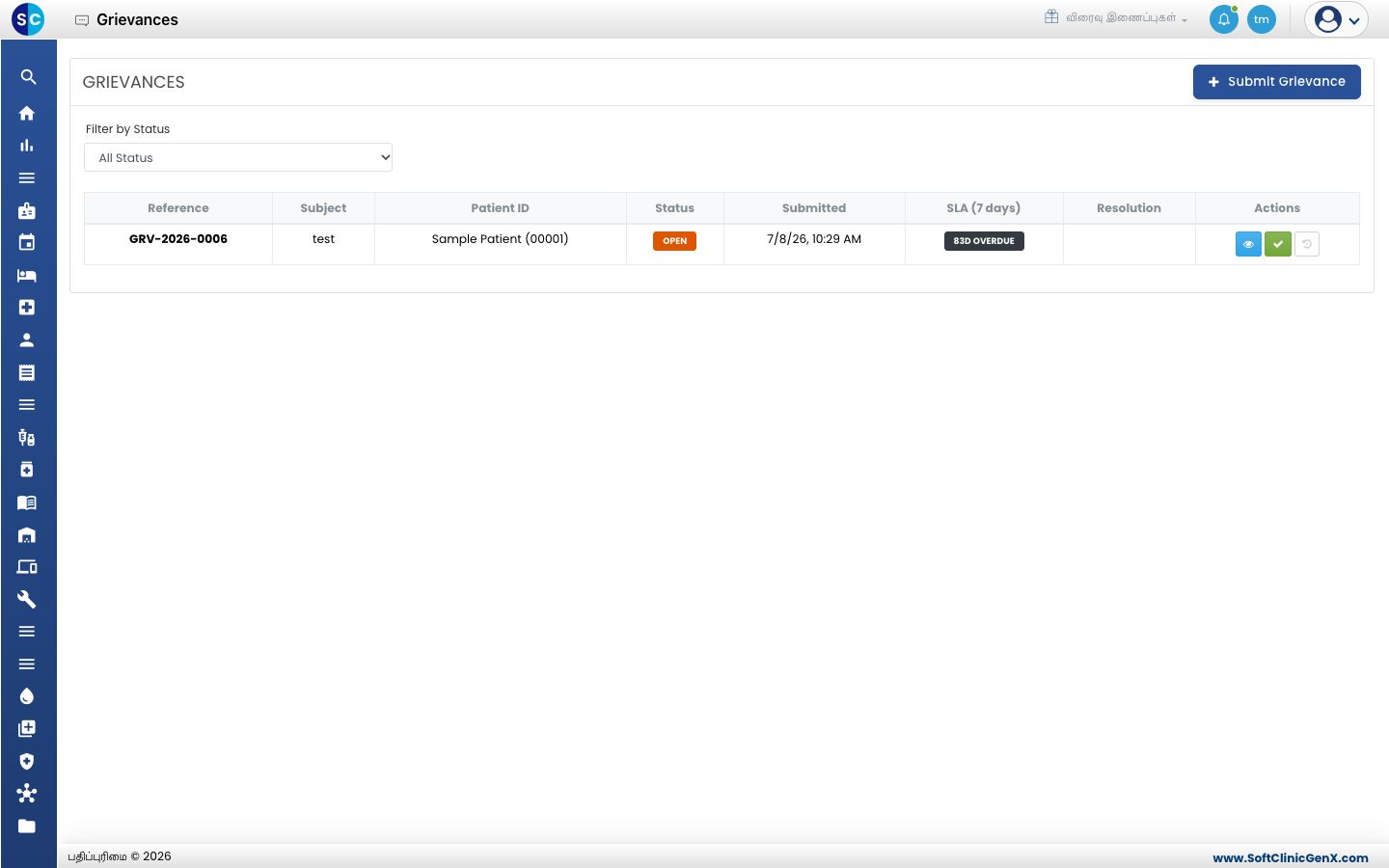Open the blood drop icon in sidebar
Screen dimensions: 1389x868
point(27,696)
